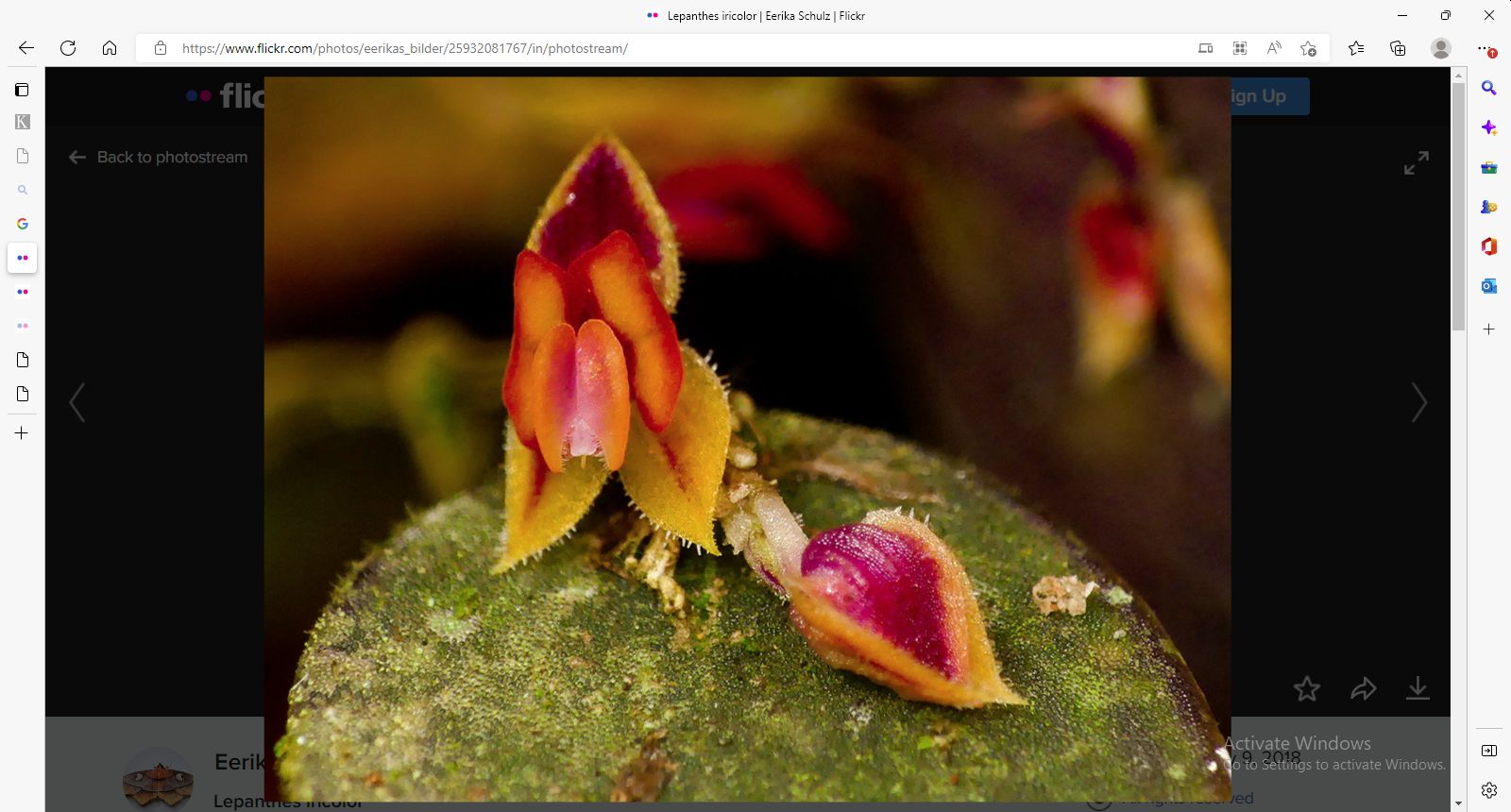Image resolution: width=1511 pixels, height=812 pixels.
Task: Toggle the vertical tabs pane via tab actions icon
Action: point(22,90)
